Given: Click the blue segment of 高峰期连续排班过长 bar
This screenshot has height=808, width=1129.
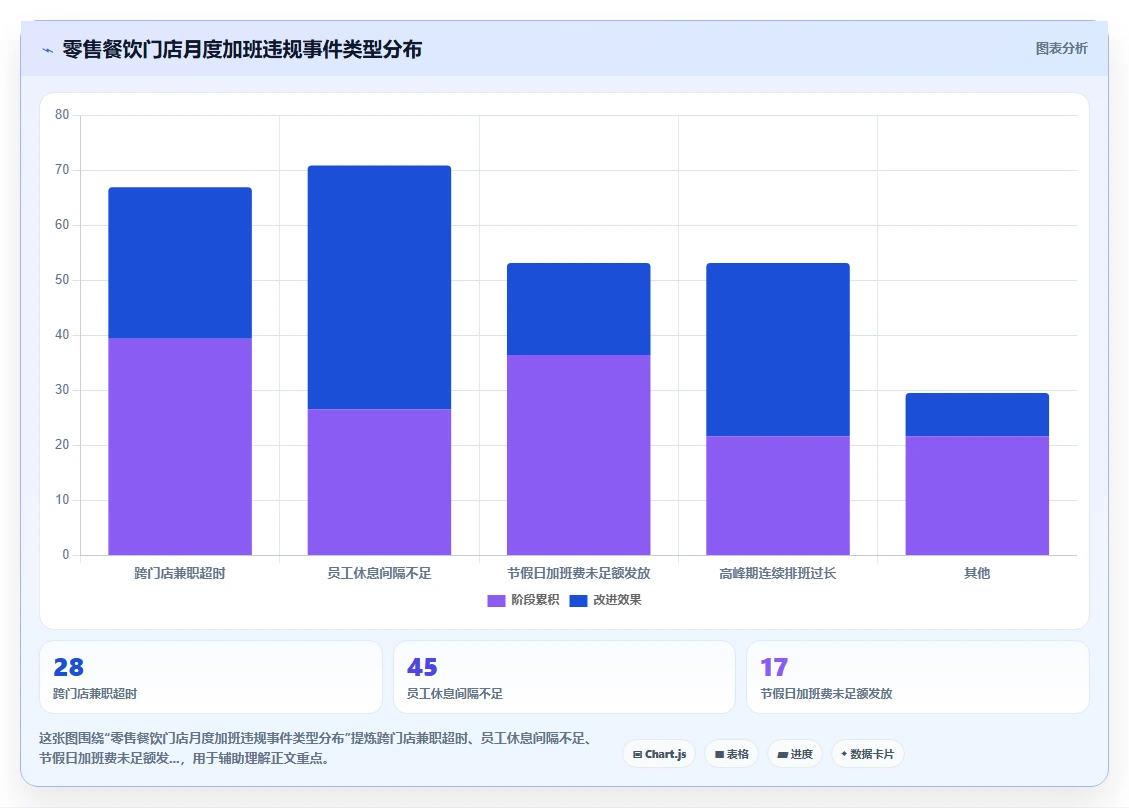Looking at the screenshot, I should [778, 349].
